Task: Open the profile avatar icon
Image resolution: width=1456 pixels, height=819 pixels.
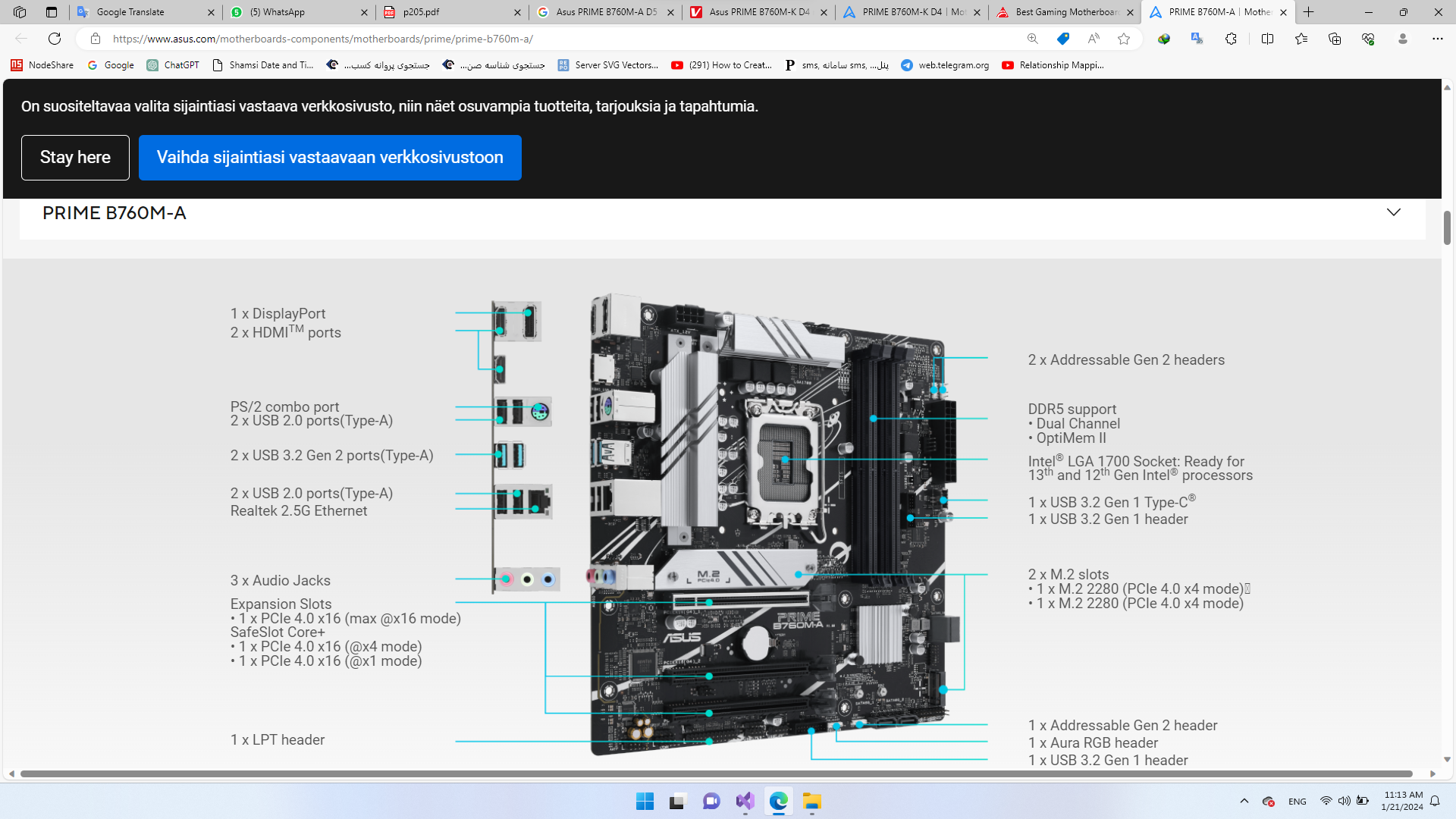Action: tap(1403, 39)
